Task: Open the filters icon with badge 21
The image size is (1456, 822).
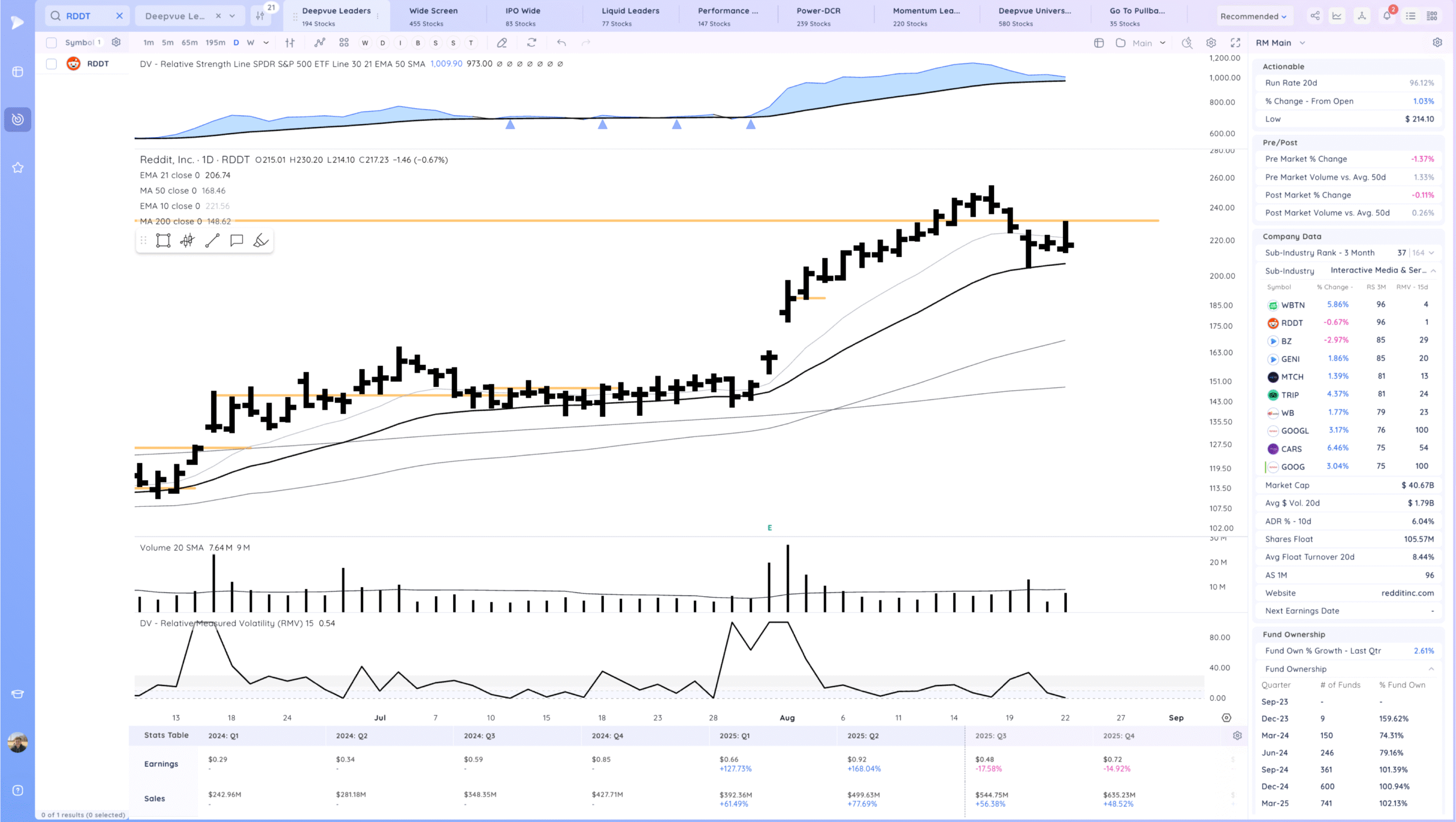Action: pyautogui.click(x=260, y=16)
